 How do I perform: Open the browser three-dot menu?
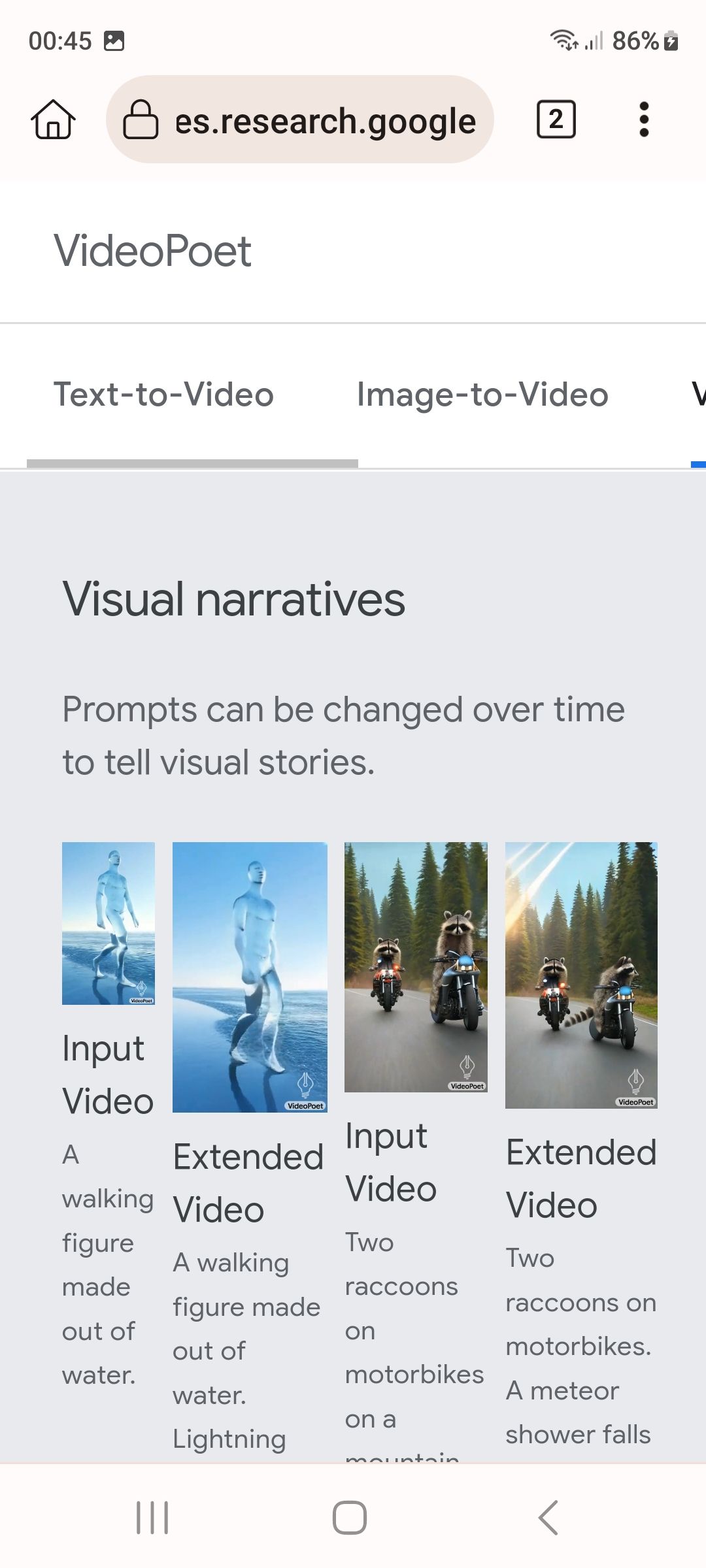tap(644, 120)
